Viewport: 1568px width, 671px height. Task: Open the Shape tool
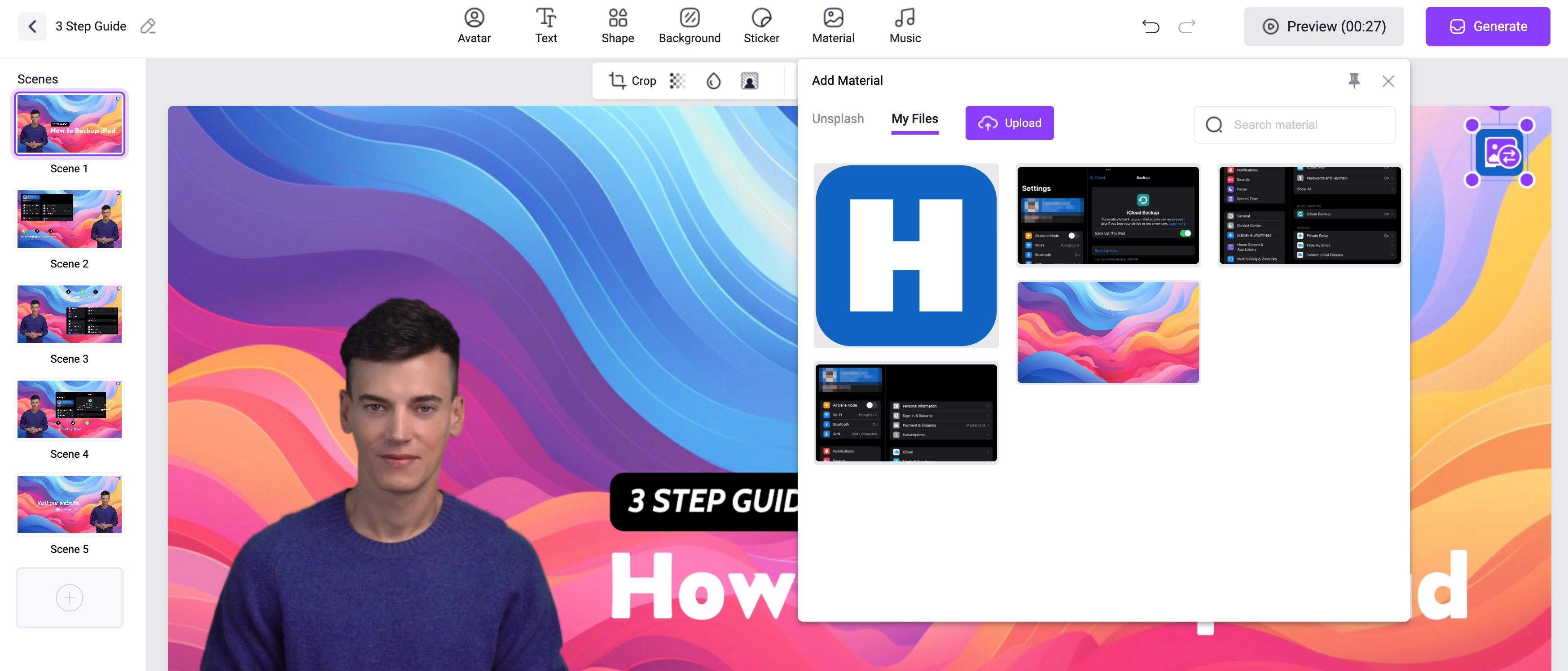tap(618, 26)
